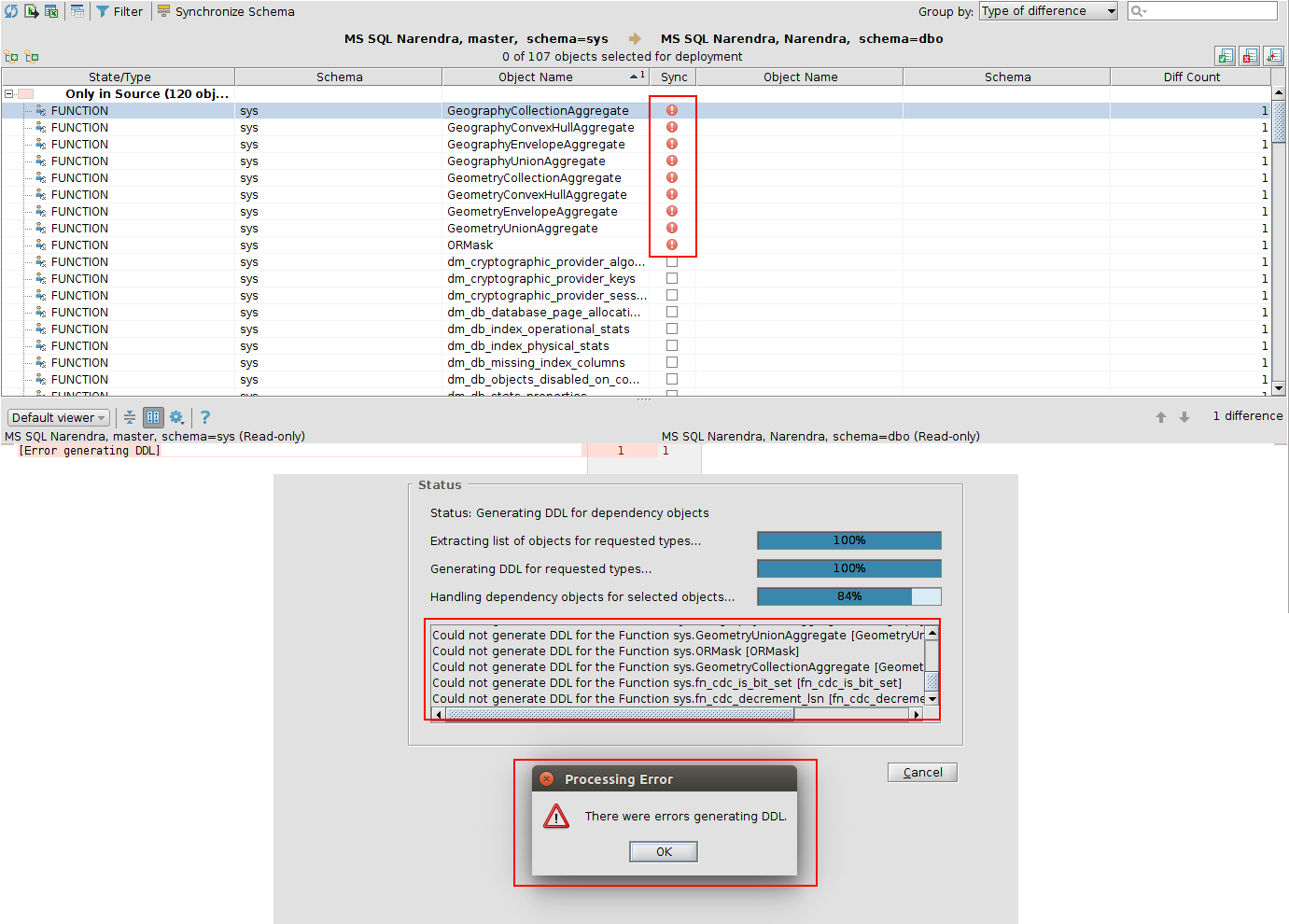
Task: Click the invert selection icon
Action: [1274, 56]
